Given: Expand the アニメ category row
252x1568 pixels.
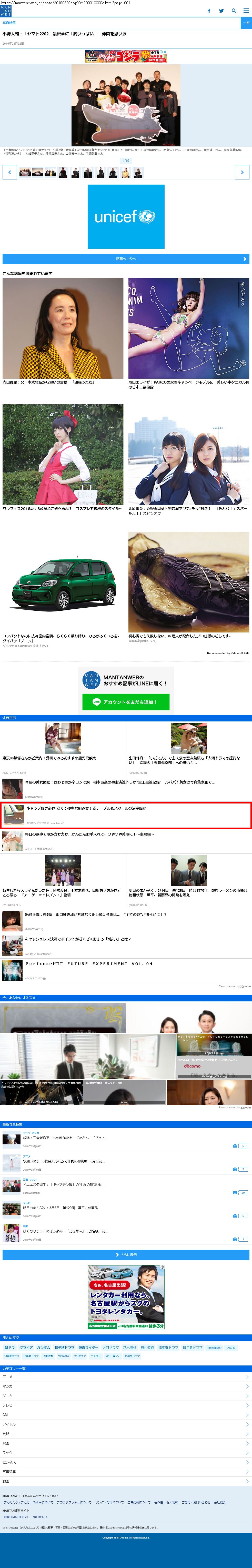Looking at the screenshot, I should pos(126,1377).
